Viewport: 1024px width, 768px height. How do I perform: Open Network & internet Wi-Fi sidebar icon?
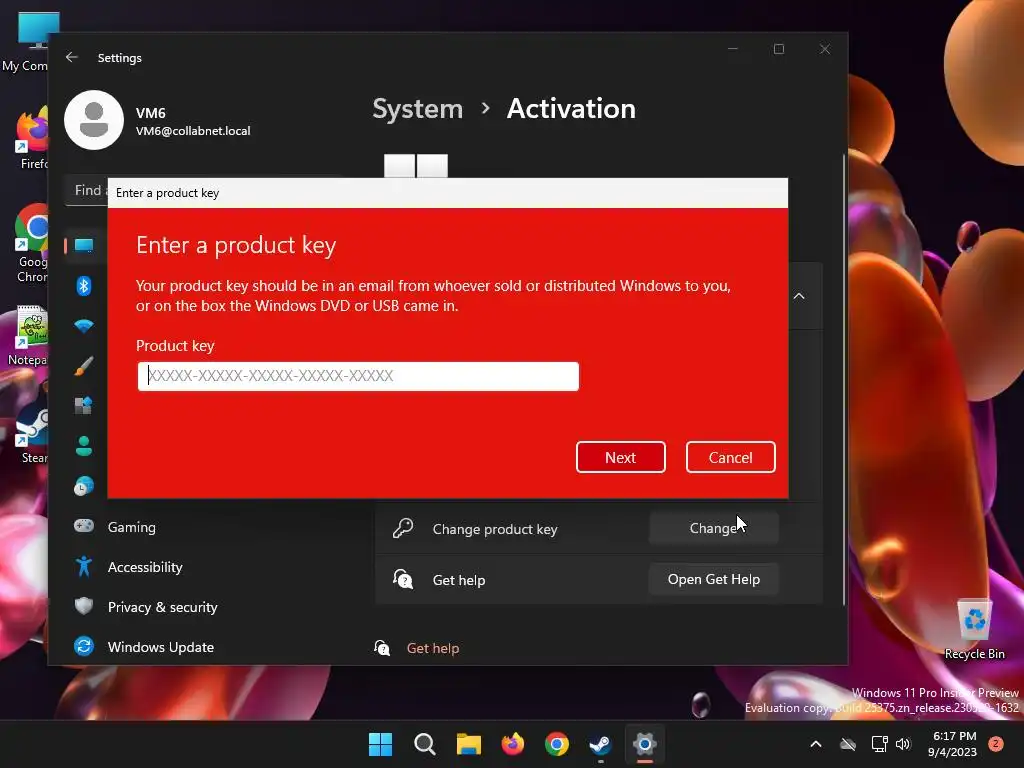pyautogui.click(x=84, y=326)
